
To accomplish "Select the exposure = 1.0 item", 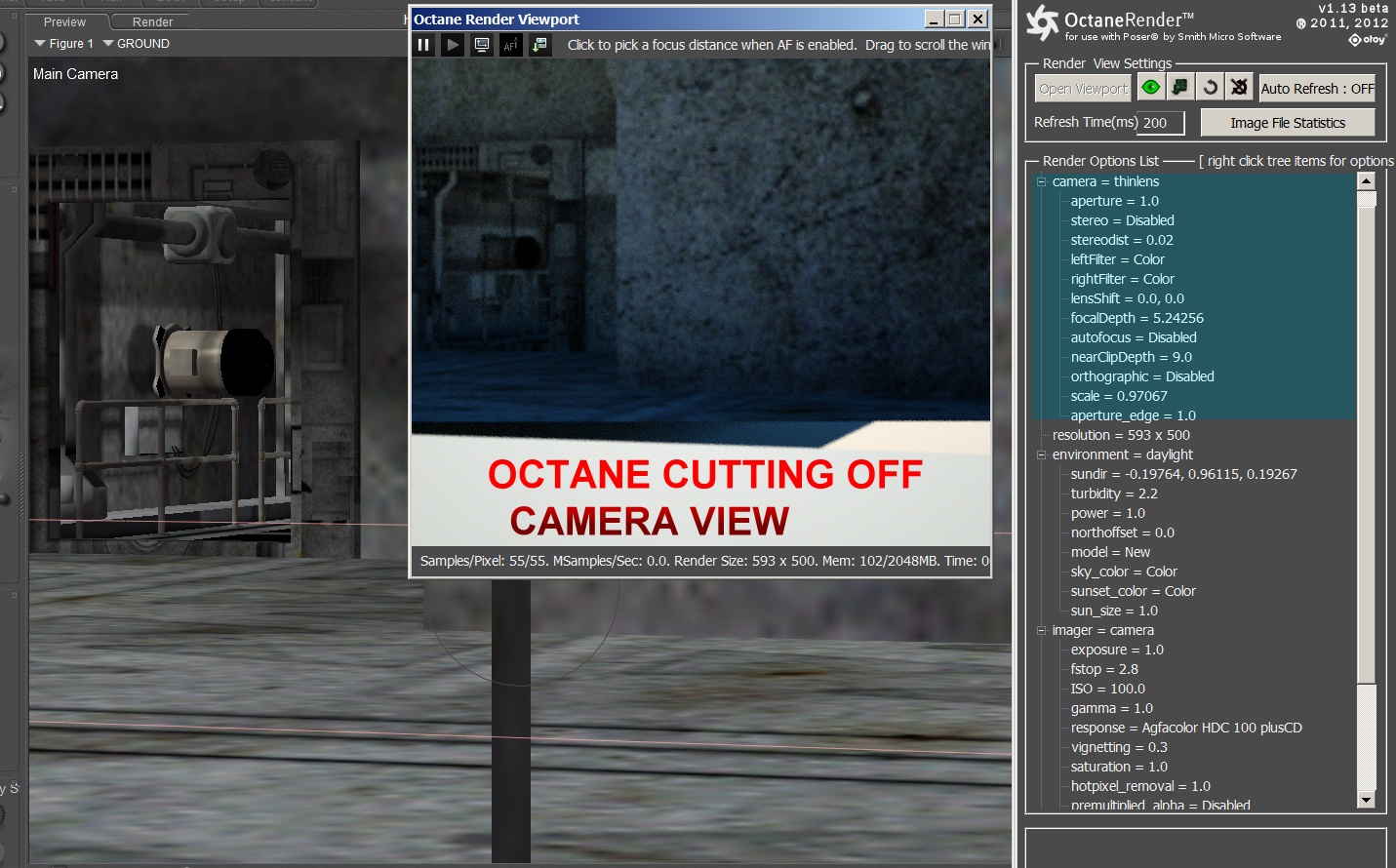I will click(x=1117, y=650).
